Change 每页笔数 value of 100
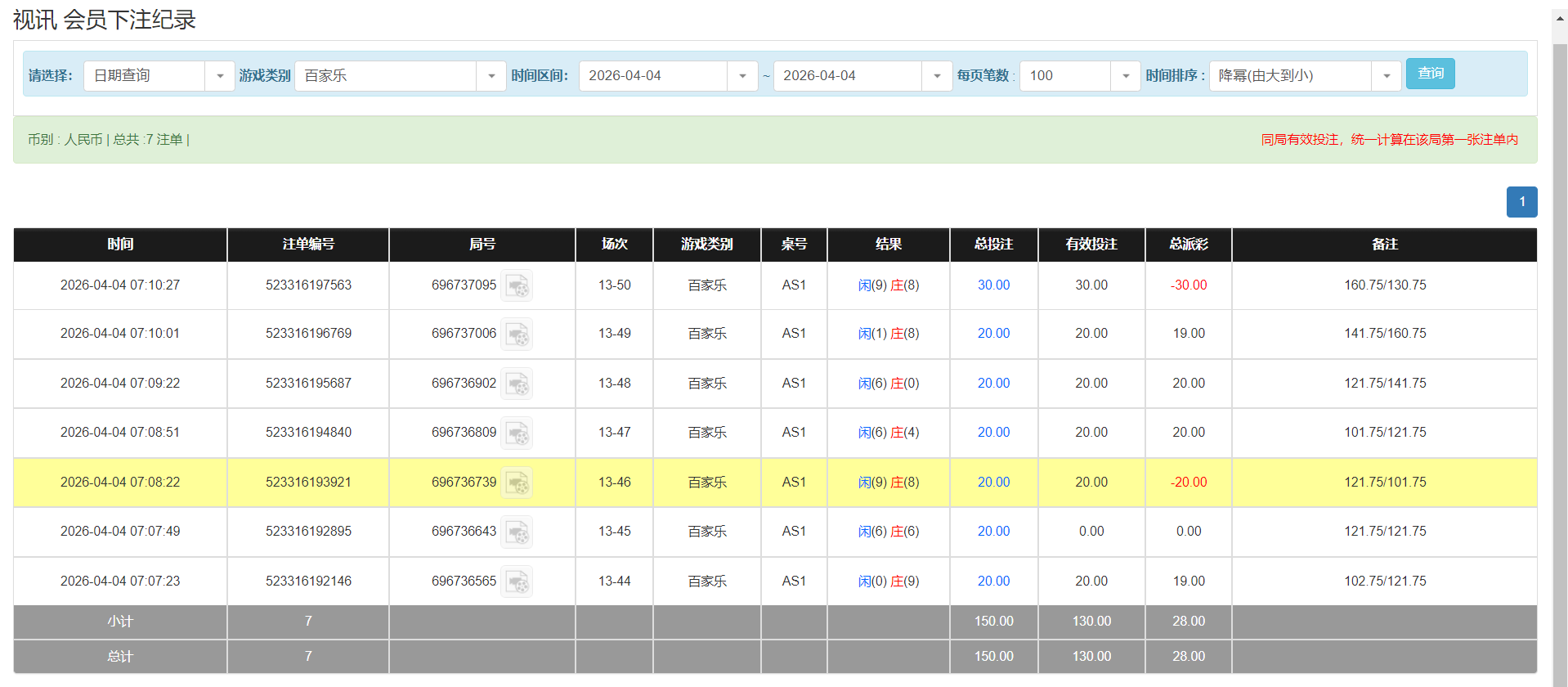1568x687 pixels. click(1079, 76)
